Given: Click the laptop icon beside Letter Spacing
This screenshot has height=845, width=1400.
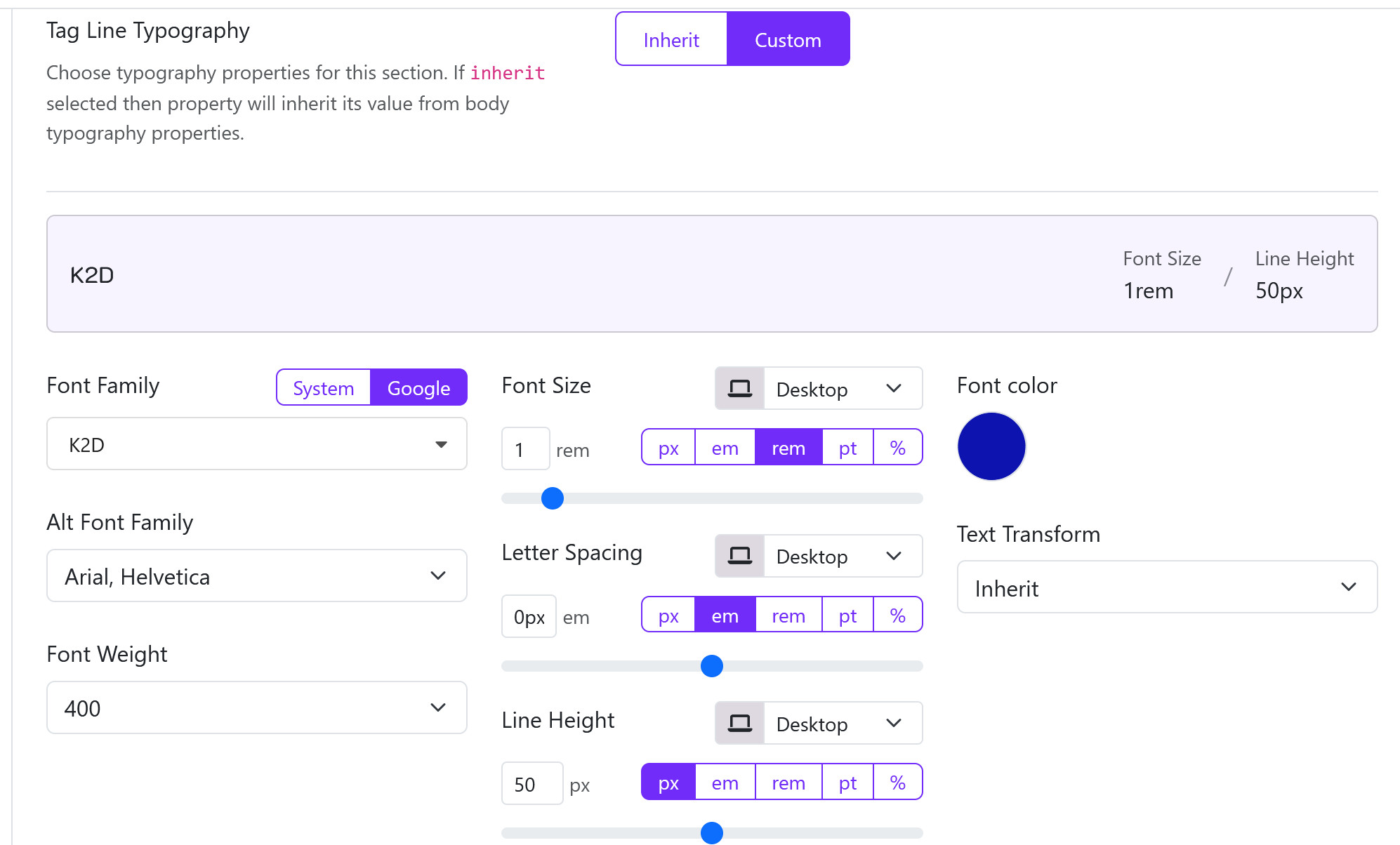Looking at the screenshot, I should [x=739, y=555].
